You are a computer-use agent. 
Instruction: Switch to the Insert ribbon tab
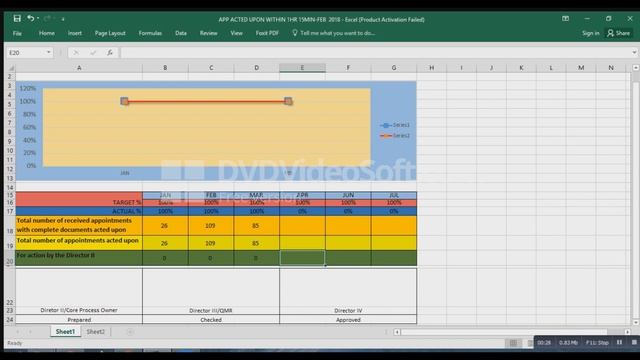(75, 33)
